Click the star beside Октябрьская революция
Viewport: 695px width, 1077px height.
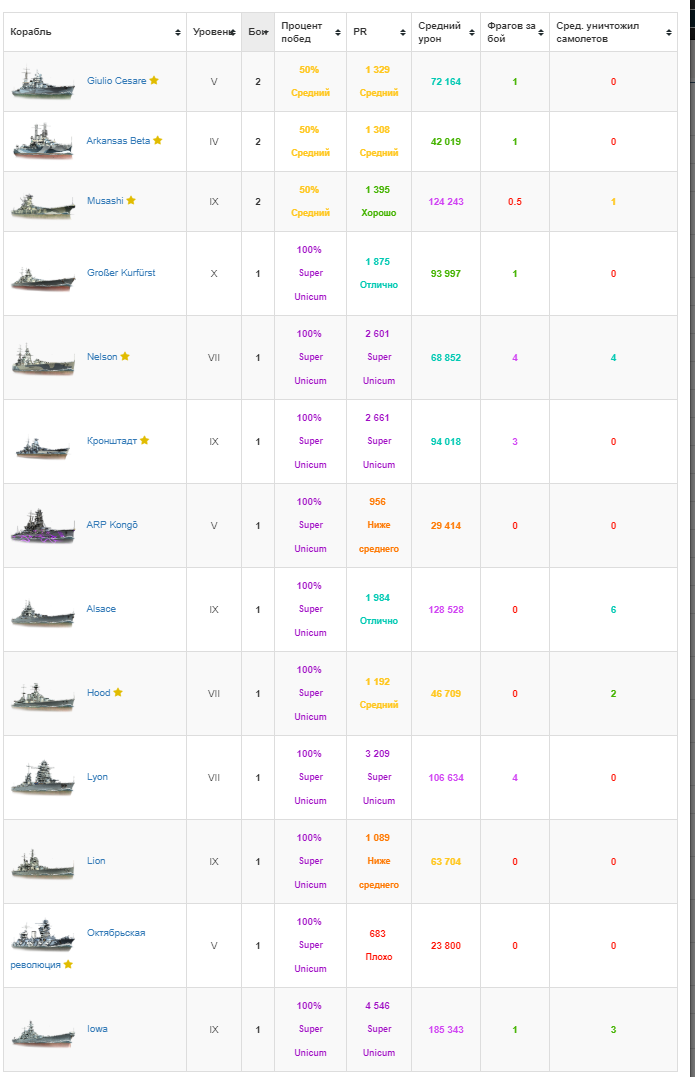pyautogui.click(x=68, y=964)
